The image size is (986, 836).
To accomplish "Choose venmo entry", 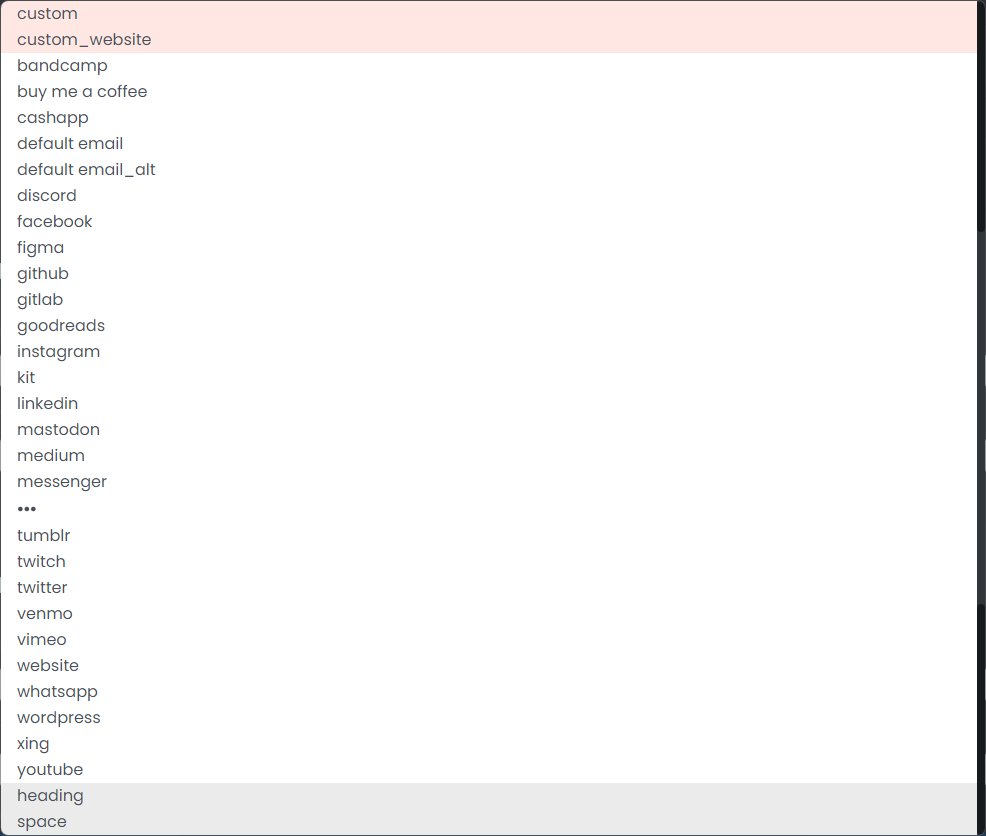I will [489, 613].
